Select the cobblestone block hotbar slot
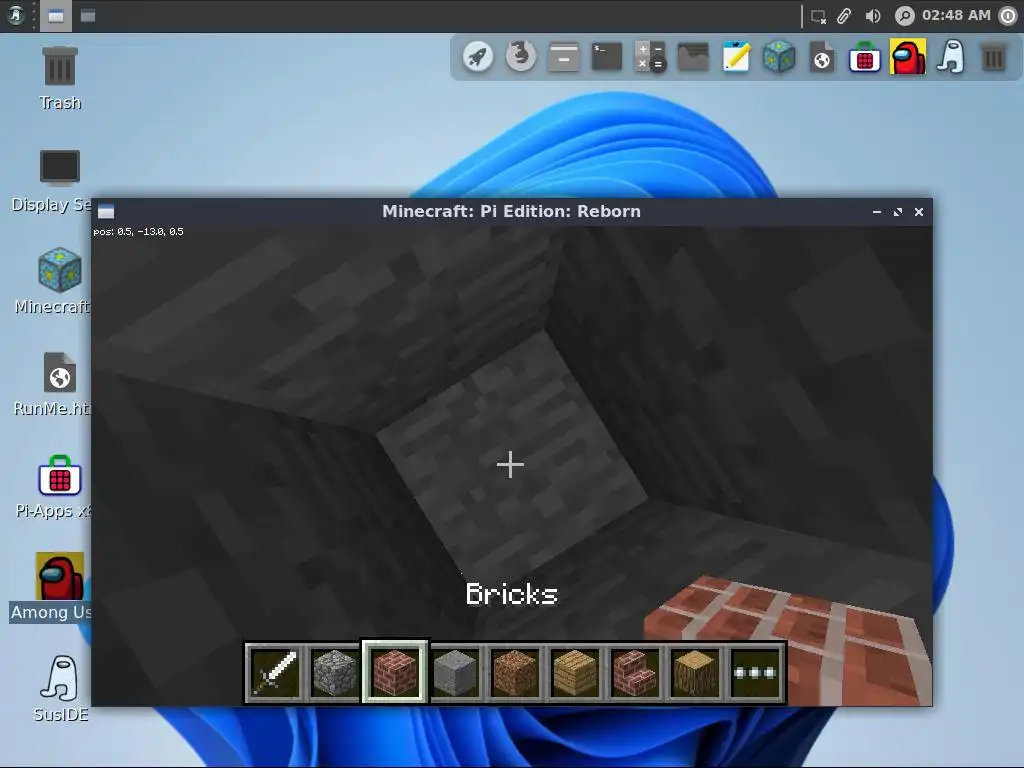1024x768 pixels. [x=334, y=672]
